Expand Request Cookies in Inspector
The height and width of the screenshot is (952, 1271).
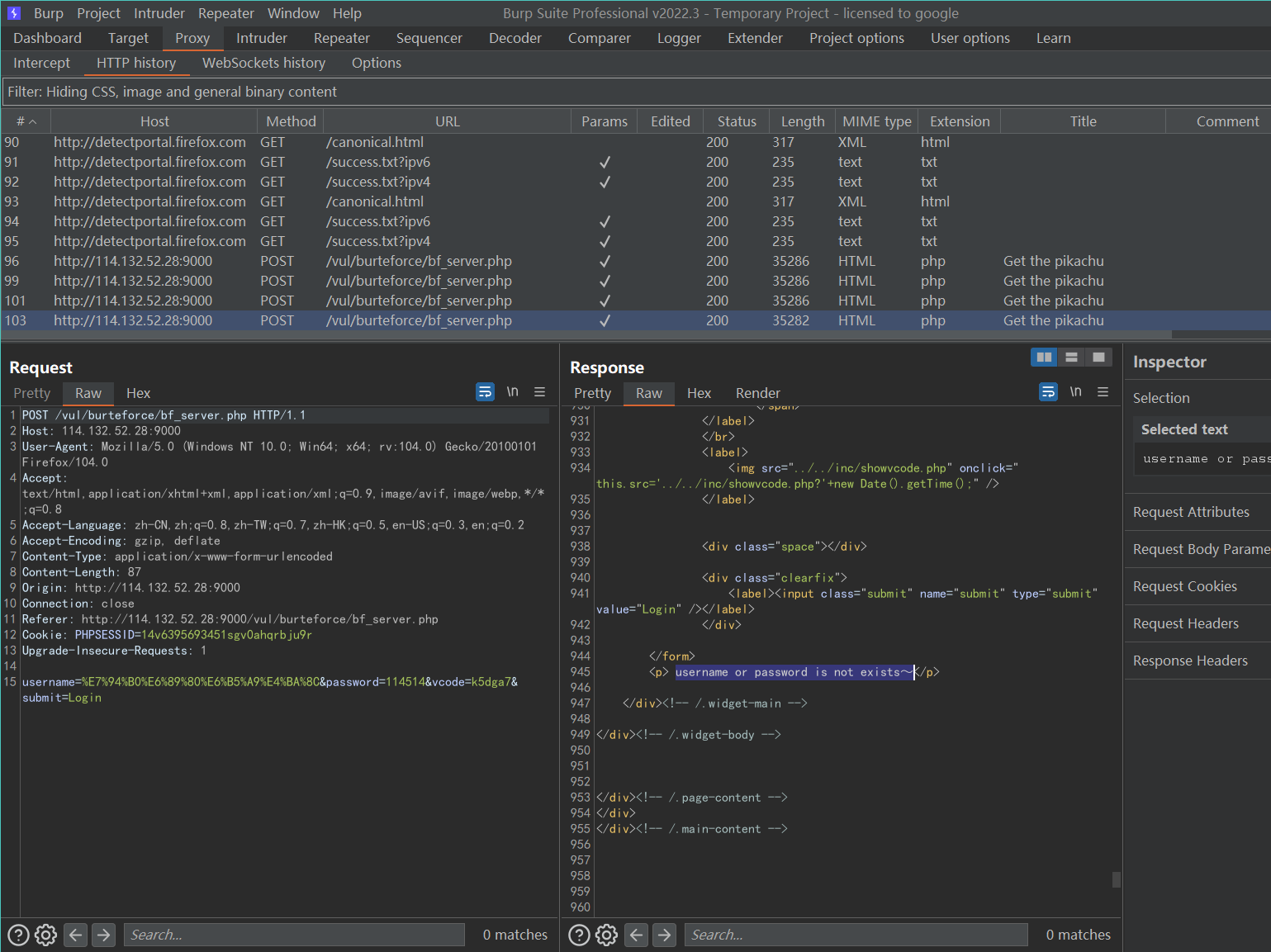pyautogui.click(x=1197, y=586)
